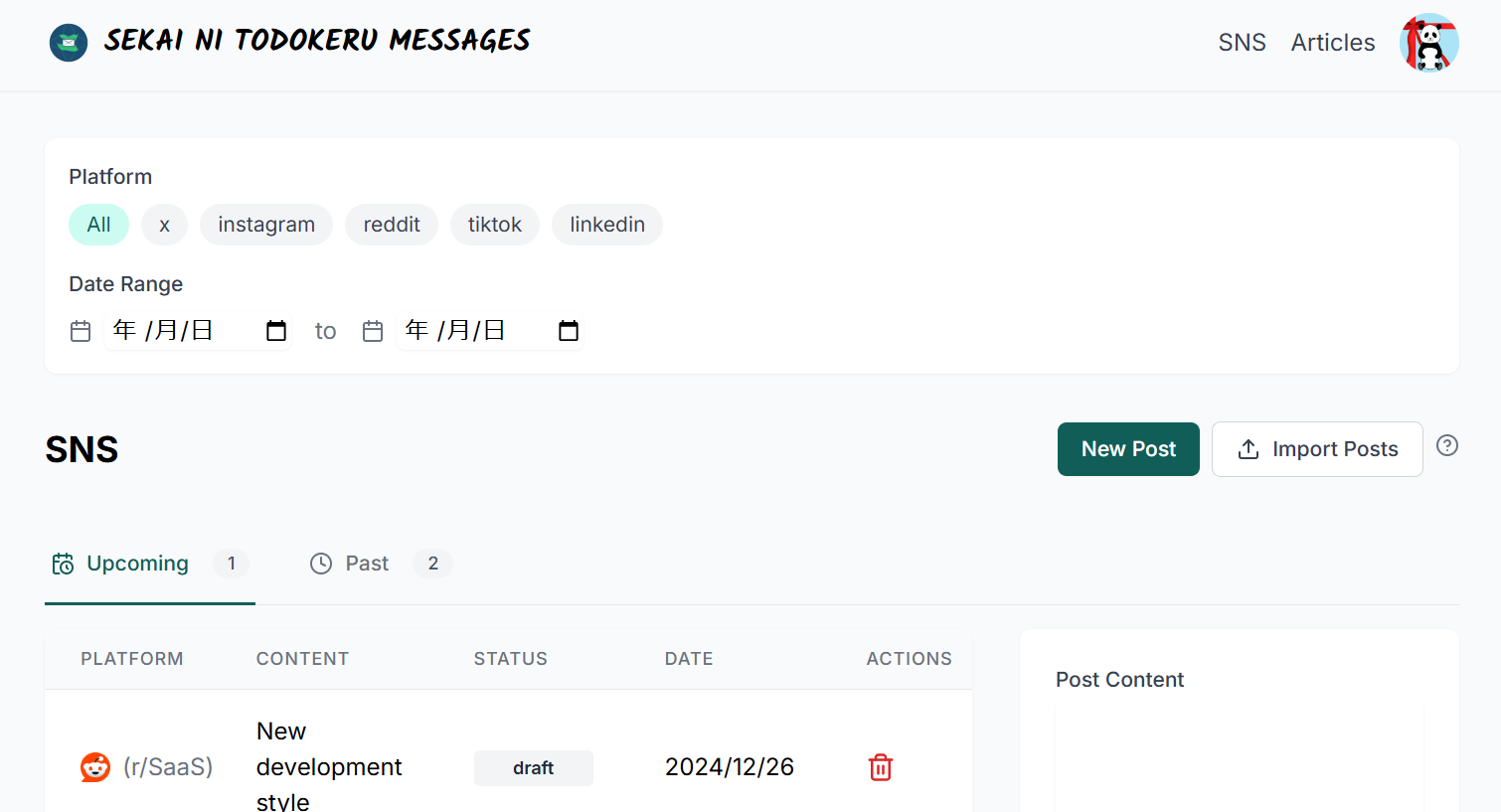
Task: Click the Sekai ni Todokeru Messages title
Action: [x=317, y=41]
